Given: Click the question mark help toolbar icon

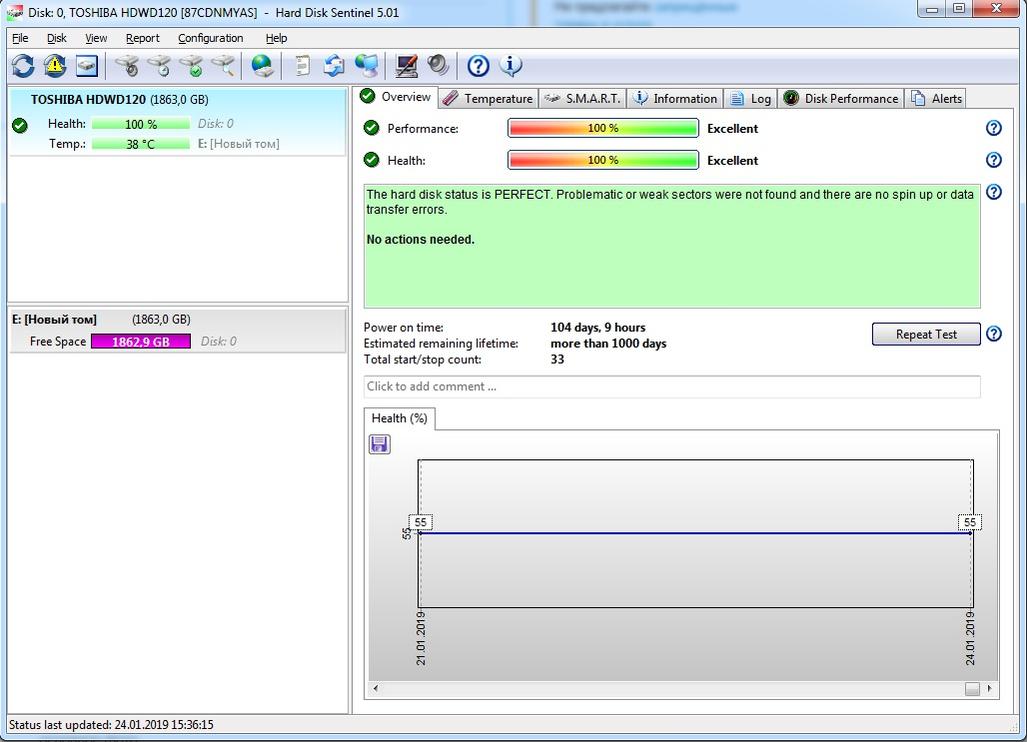Looking at the screenshot, I should coord(478,65).
